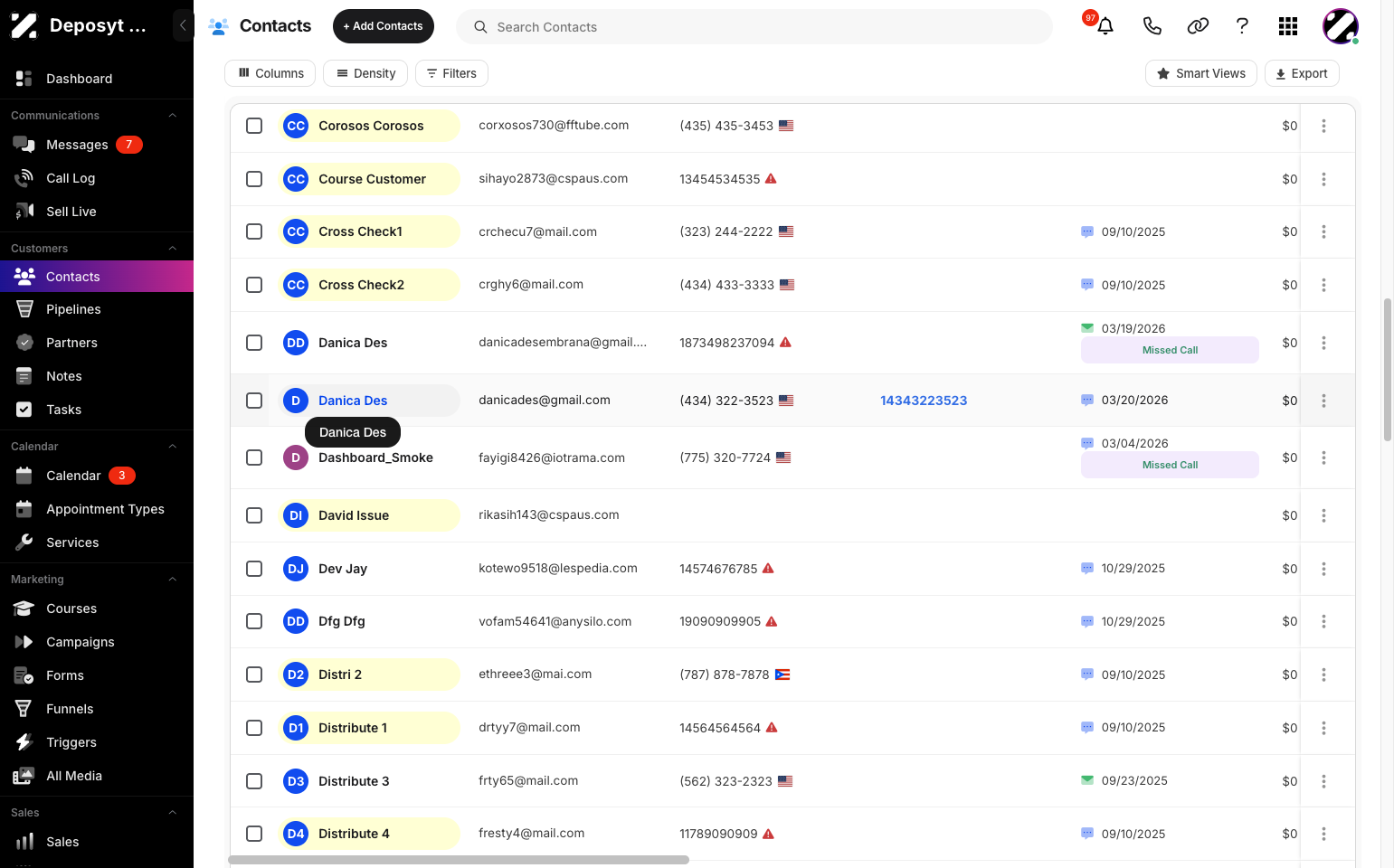Open the notifications bell
1394x868 pixels.
(1105, 26)
